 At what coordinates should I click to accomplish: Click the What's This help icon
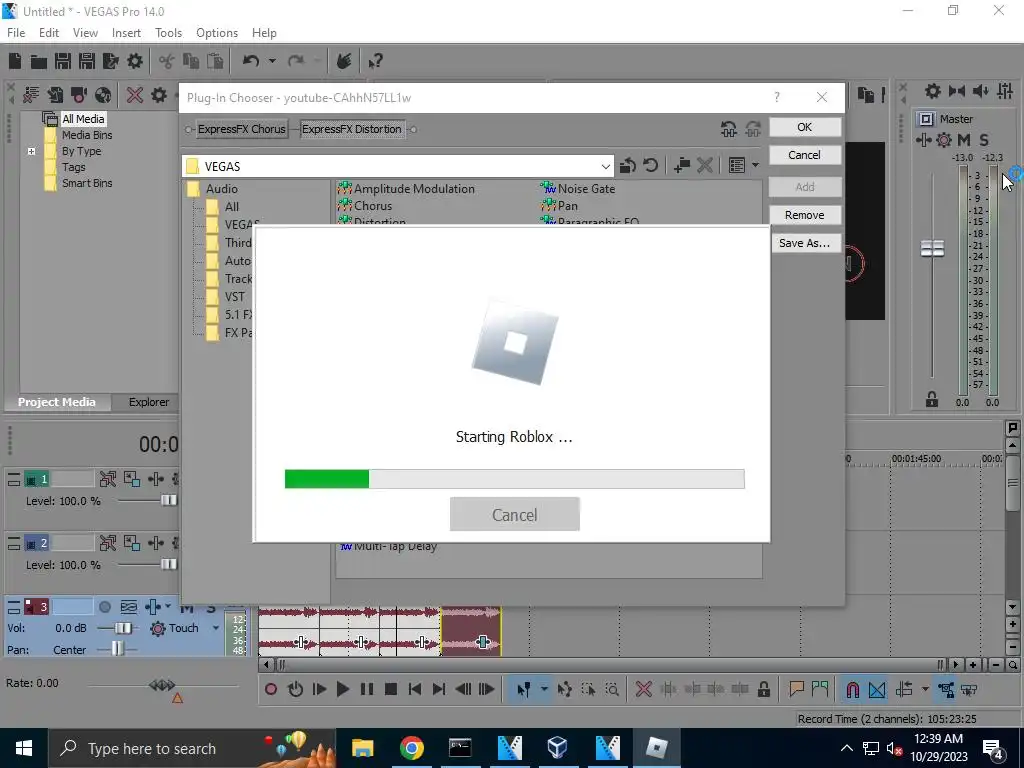[375, 61]
